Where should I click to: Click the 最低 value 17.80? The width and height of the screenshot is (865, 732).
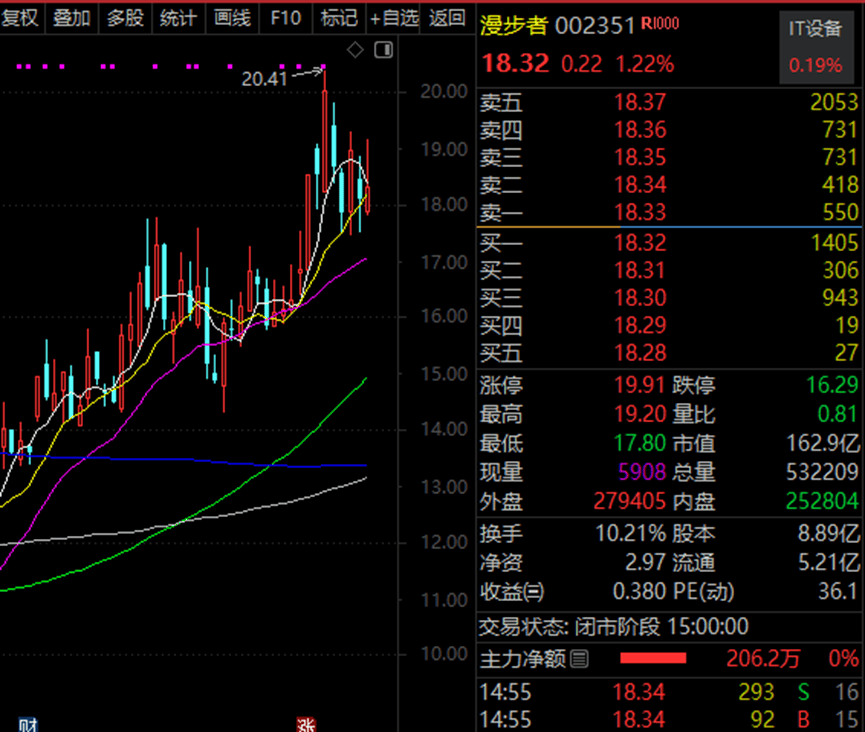(x=640, y=443)
